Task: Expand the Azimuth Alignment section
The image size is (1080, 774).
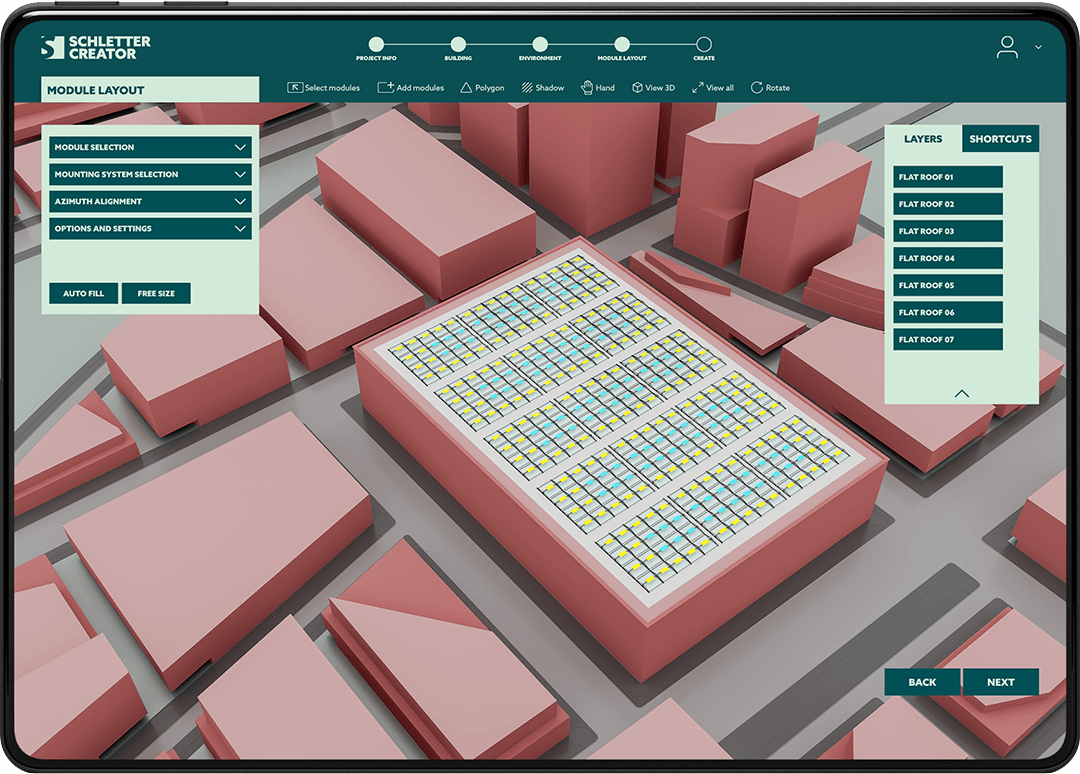Action: [x=150, y=201]
